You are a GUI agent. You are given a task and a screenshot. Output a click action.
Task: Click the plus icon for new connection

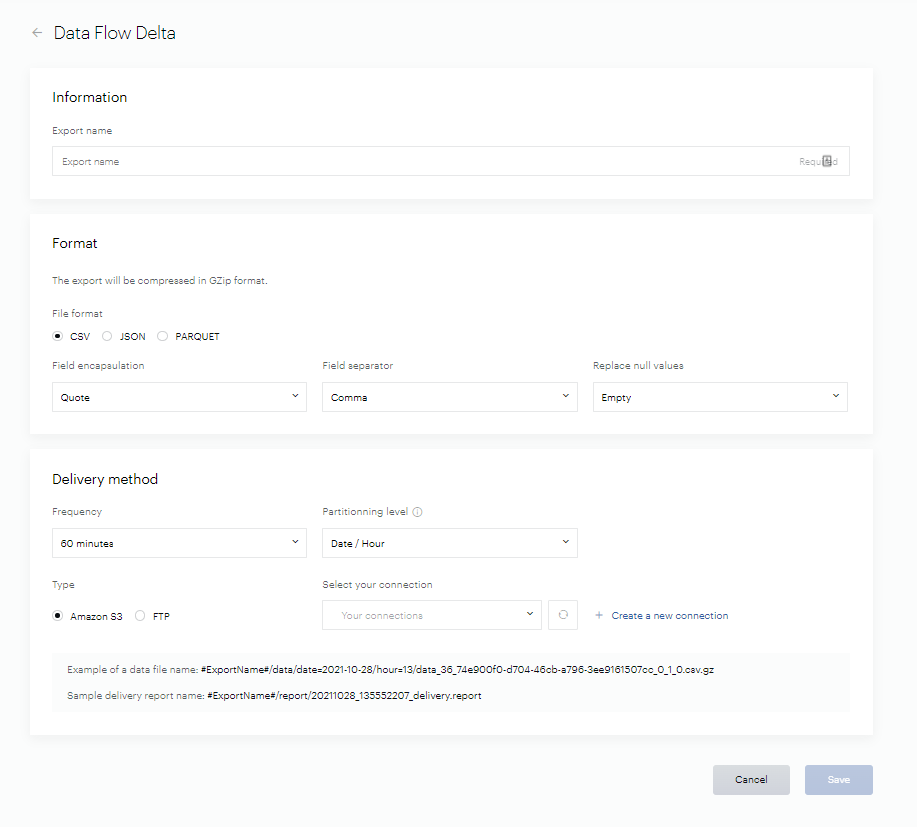pos(599,616)
